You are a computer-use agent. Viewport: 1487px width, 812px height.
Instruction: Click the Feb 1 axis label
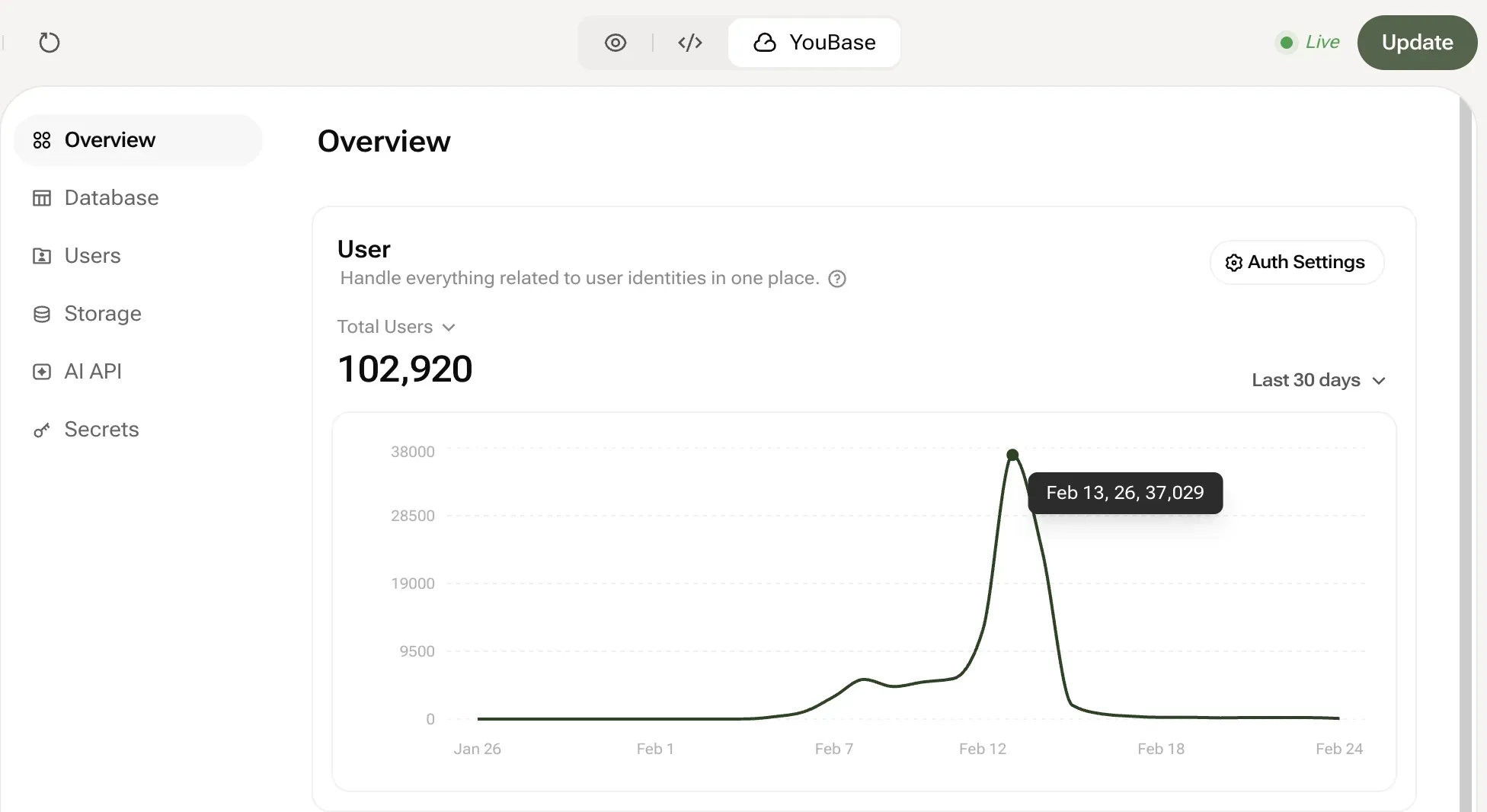coord(655,749)
